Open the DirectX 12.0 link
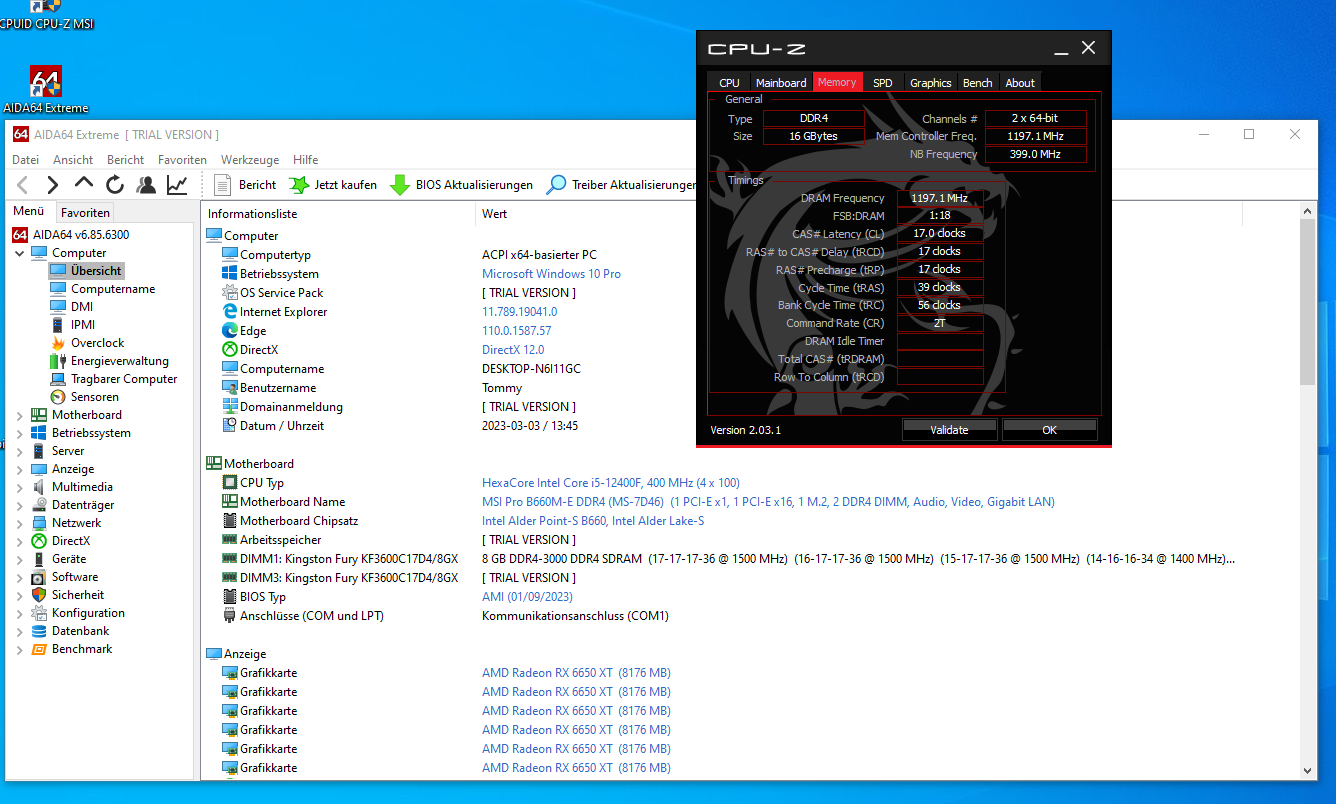 513,350
